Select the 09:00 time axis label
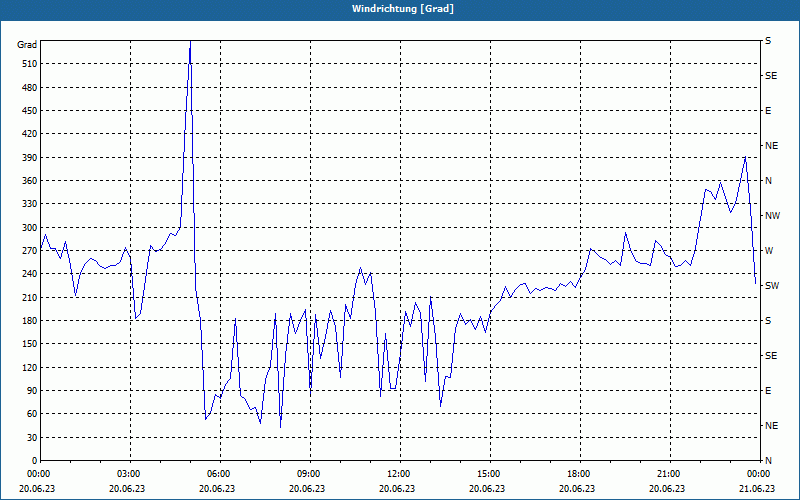 [310, 474]
